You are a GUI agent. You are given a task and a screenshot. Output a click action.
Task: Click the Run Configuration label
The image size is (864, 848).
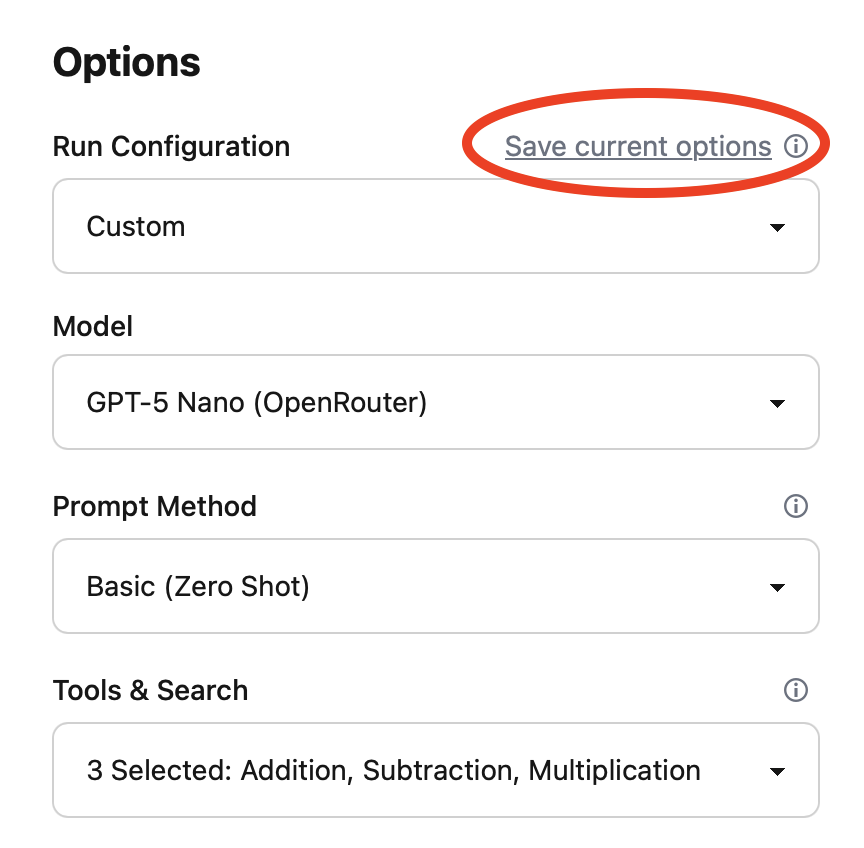point(171,147)
